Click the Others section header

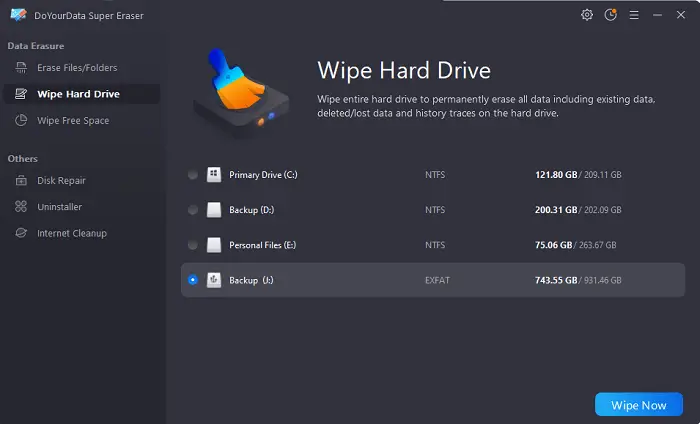(x=22, y=159)
